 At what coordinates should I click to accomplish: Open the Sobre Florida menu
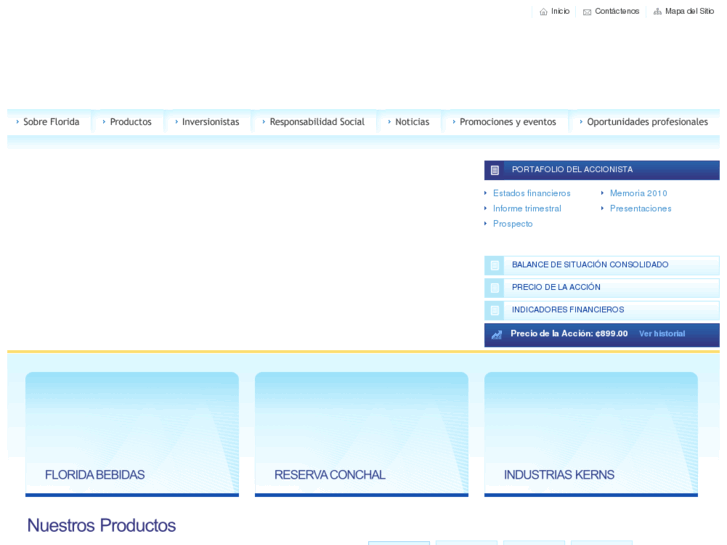(x=51, y=122)
